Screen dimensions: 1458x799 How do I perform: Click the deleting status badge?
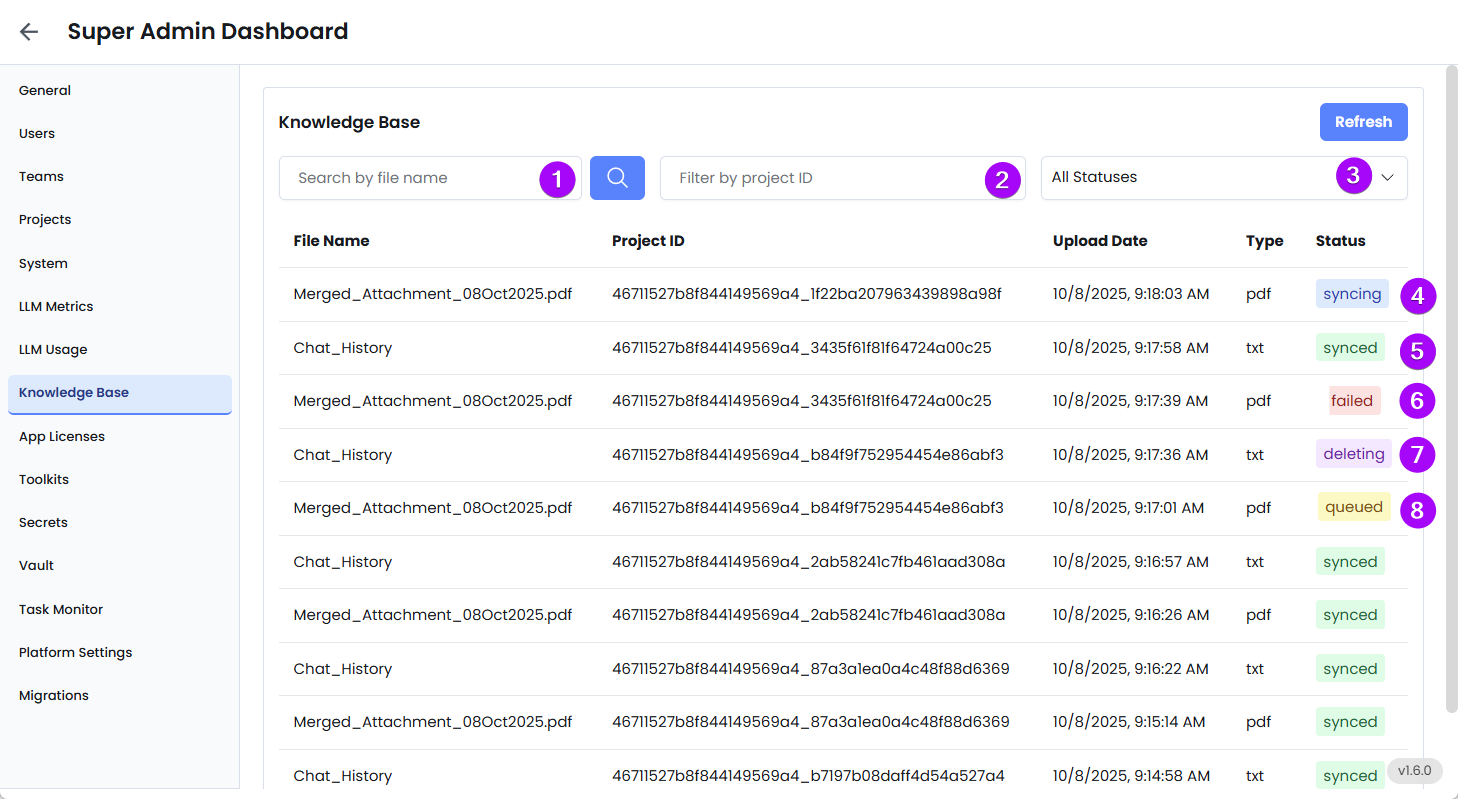coord(1354,454)
